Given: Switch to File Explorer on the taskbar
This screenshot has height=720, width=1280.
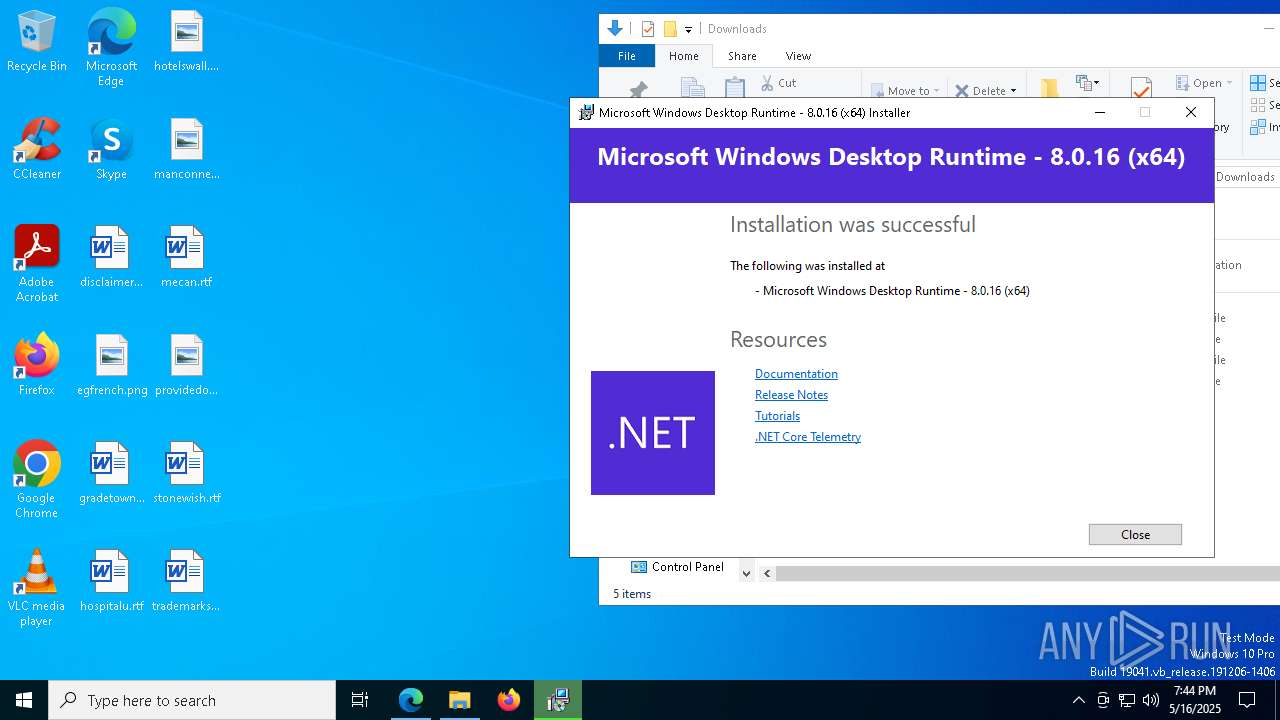Looking at the screenshot, I should (x=460, y=700).
